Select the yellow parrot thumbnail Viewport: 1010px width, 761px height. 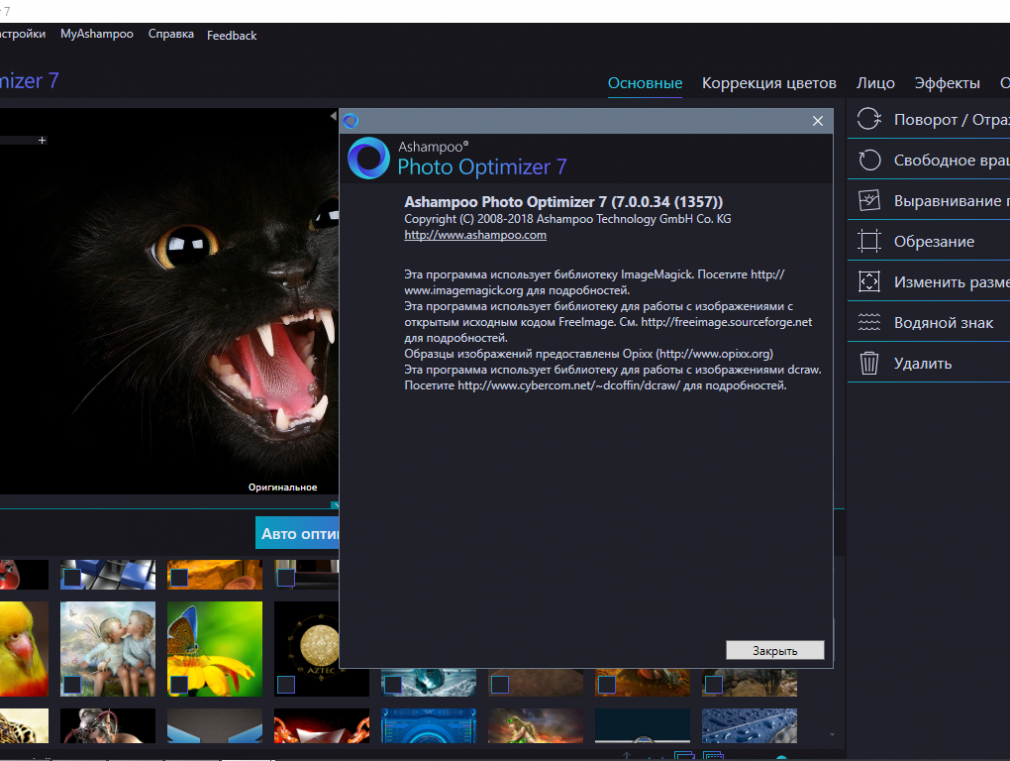pos(24,649)
